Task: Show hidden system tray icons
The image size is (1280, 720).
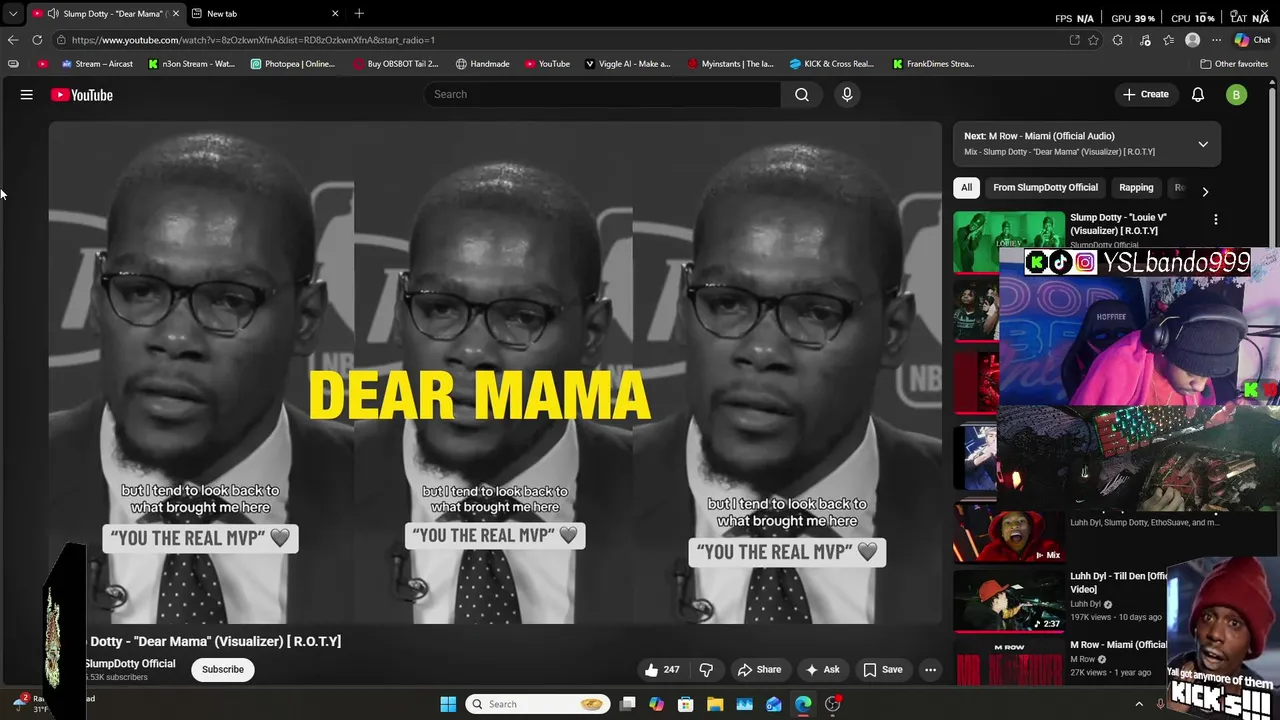Action: [x=1138, y=704]
